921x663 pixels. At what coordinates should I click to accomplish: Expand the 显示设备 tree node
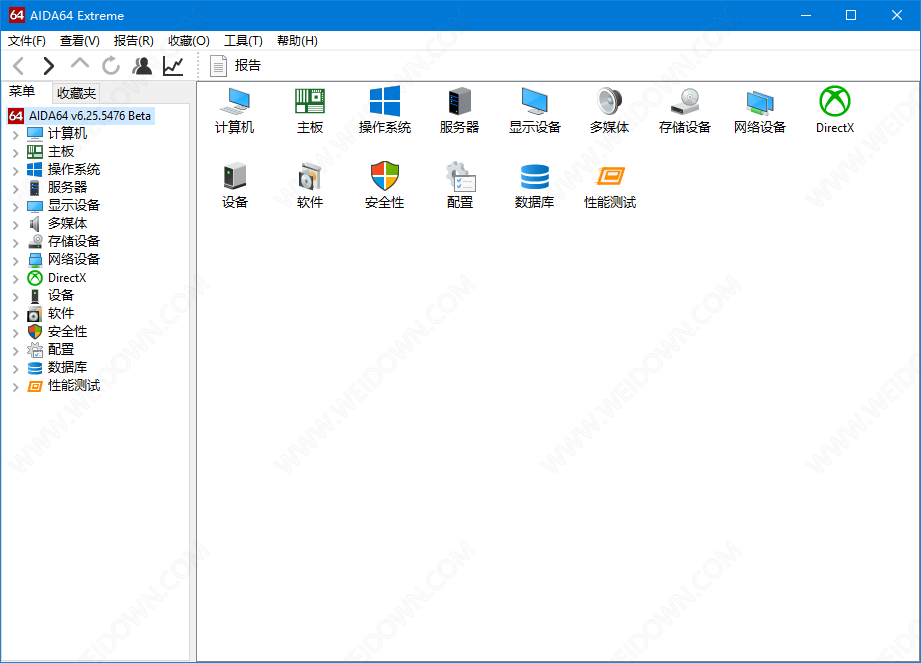16,207
